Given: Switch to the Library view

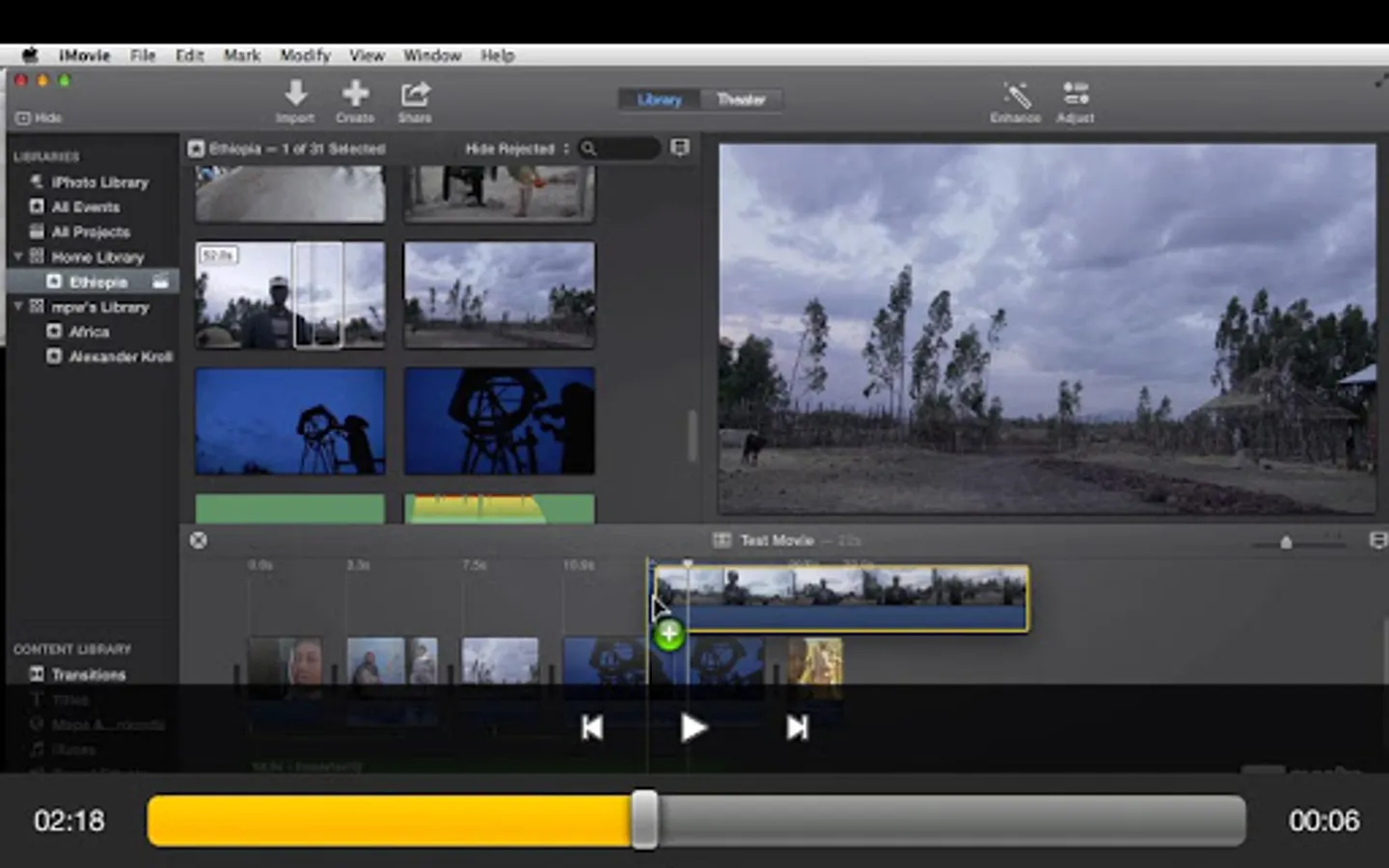Looking at the screenshot, I should click(660, 99).
